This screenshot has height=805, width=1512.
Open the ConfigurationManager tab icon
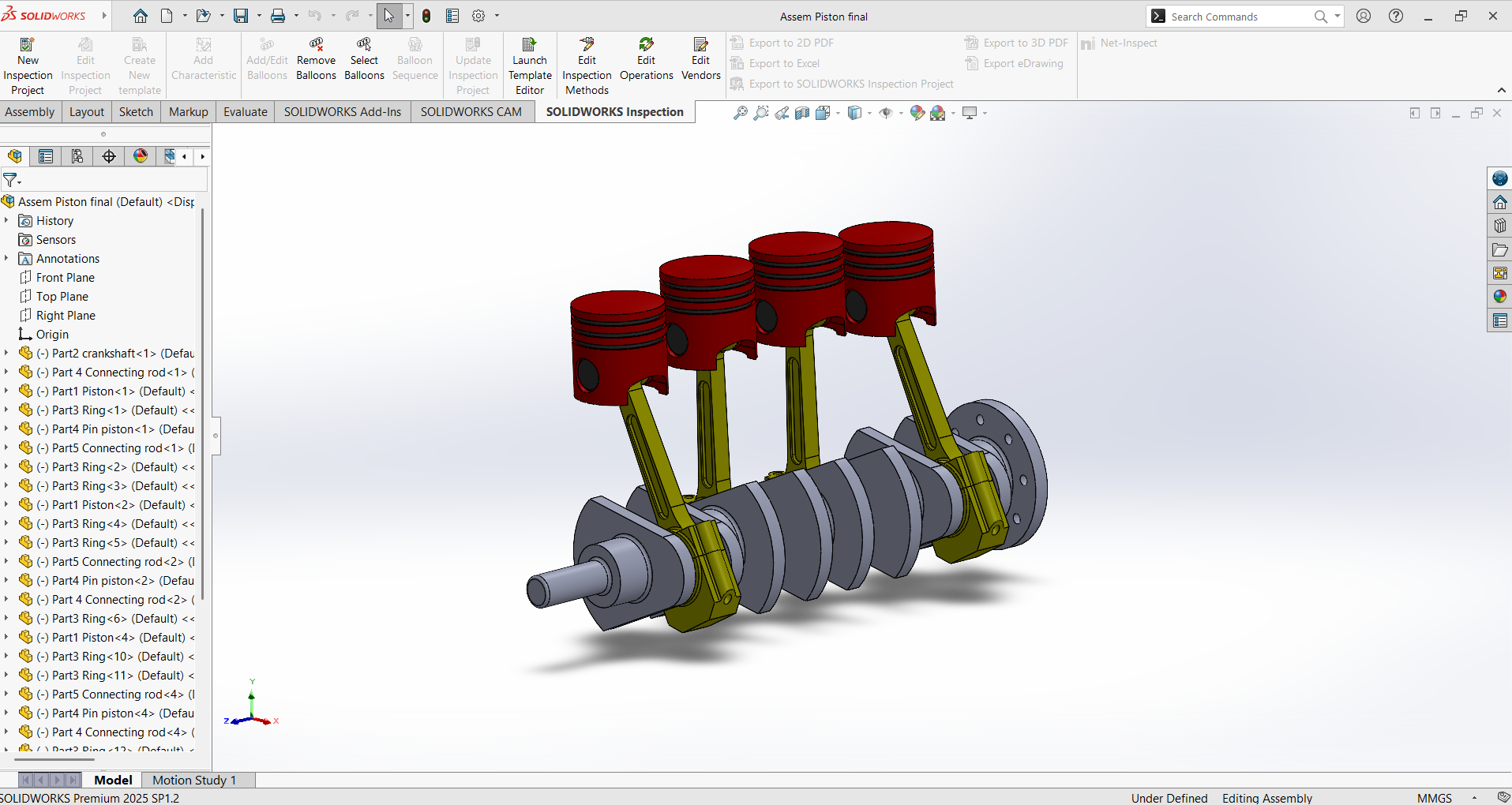(77, 156)
